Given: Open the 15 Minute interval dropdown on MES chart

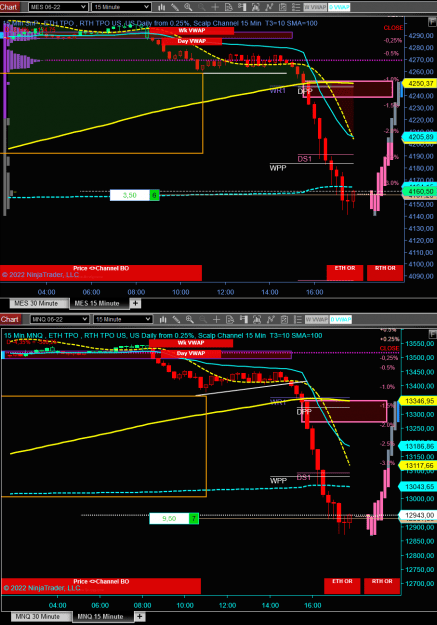Looking at the screenshot, I should click(121, 7).
